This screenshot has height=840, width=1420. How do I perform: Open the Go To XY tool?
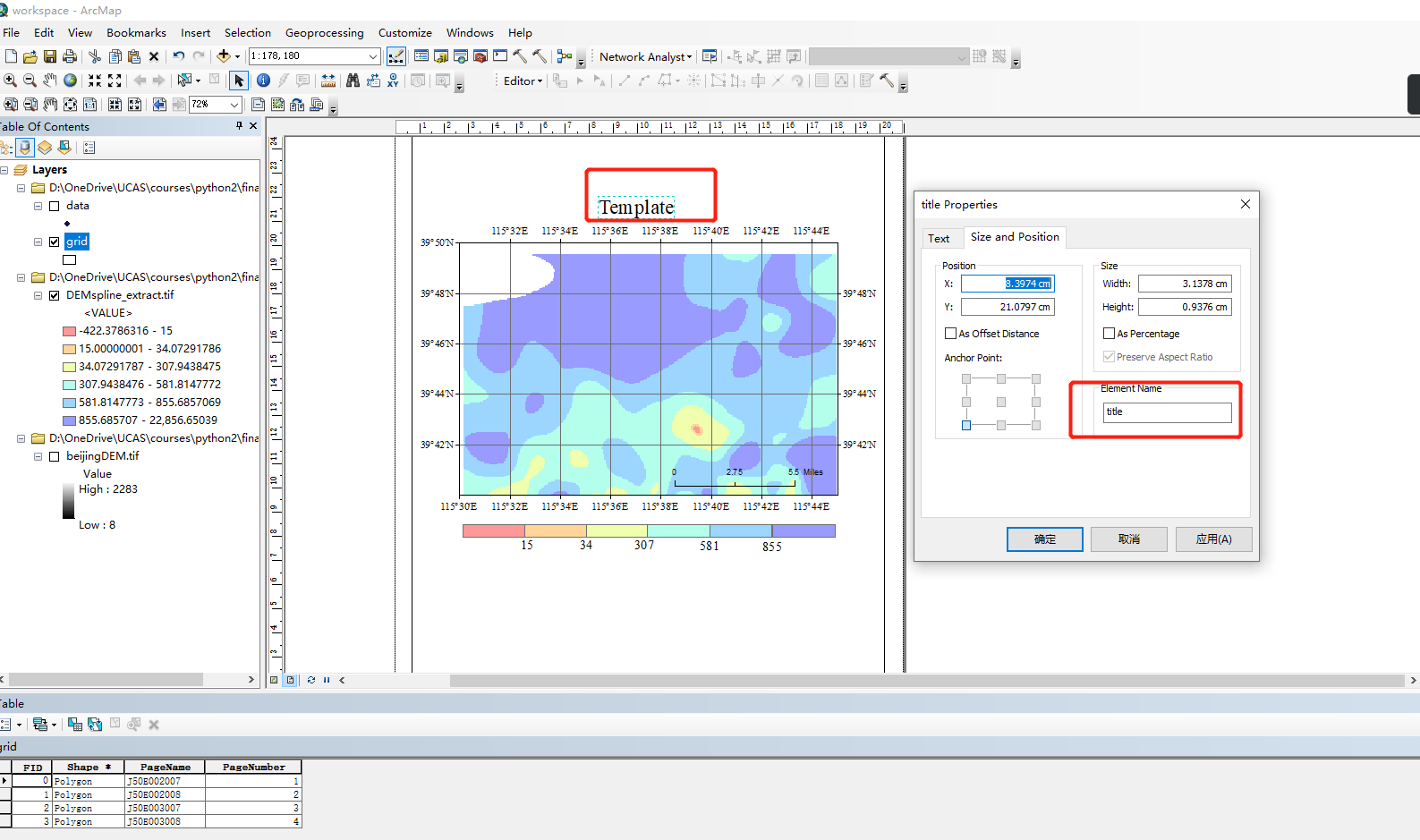[x=393, y=81]
